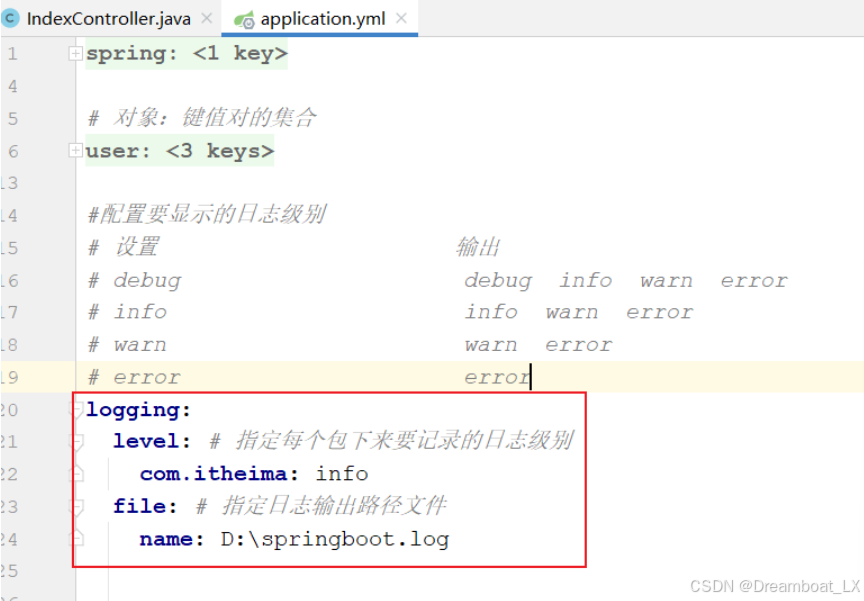Click the value 'D:\springboot.log'
864x601 pixels.
click(335, 539)
